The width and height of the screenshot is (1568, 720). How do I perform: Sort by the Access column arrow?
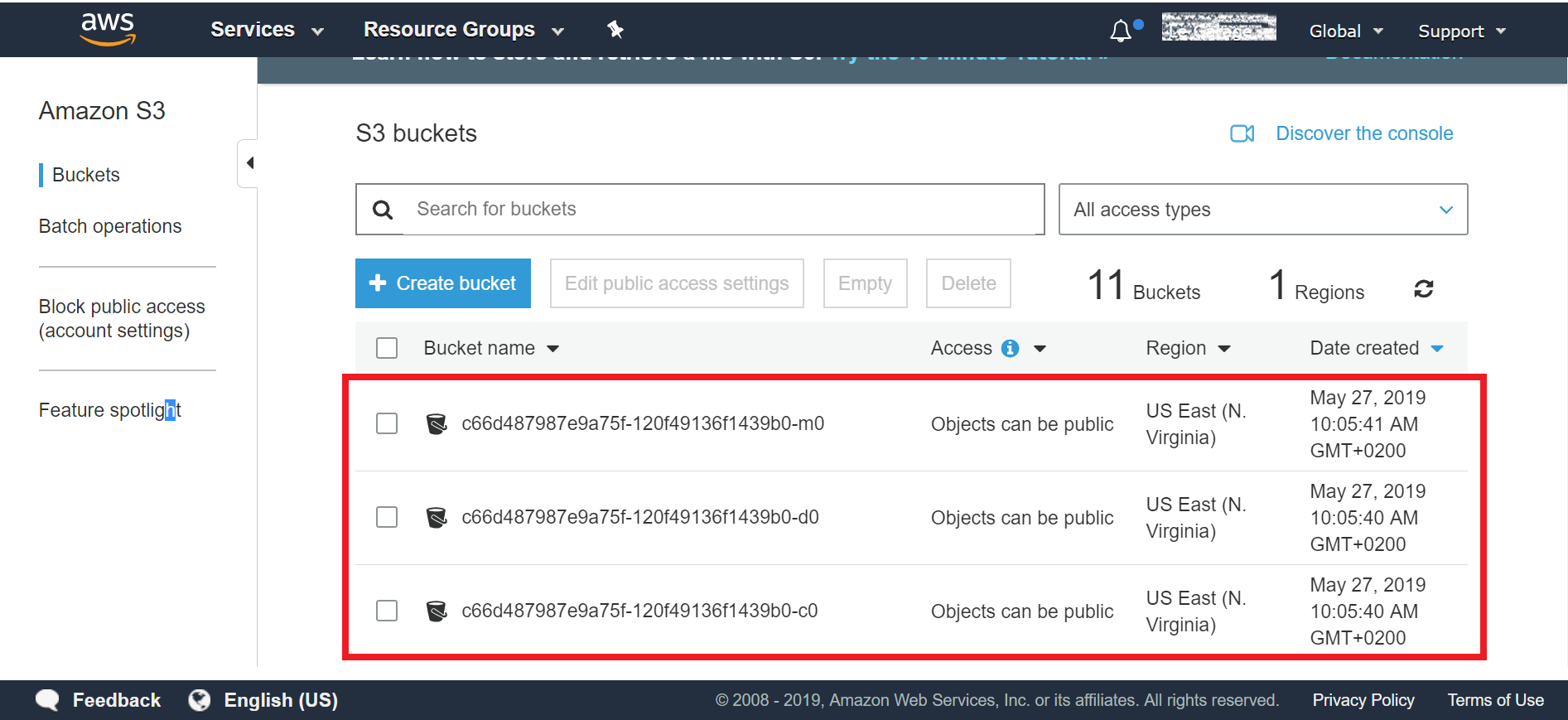tap(1040, 349)
